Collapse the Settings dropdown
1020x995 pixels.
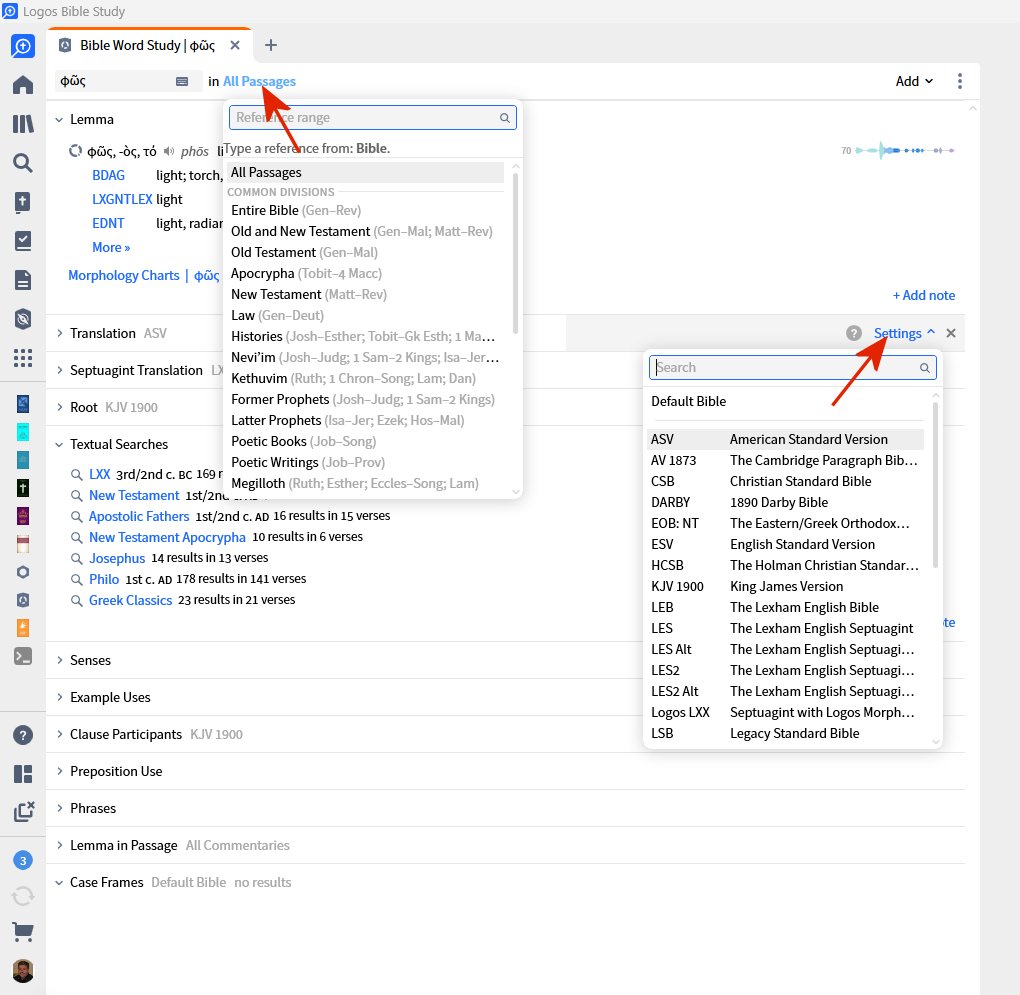pos(904,333)
